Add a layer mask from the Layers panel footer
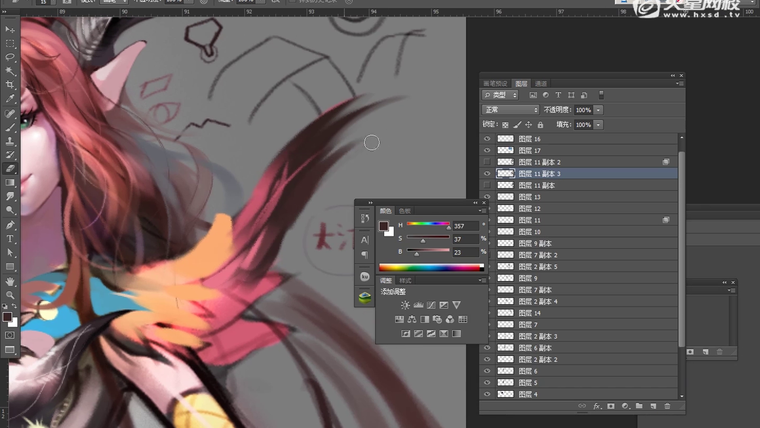Viewport: 760px width, 428px height. point(610,407)
